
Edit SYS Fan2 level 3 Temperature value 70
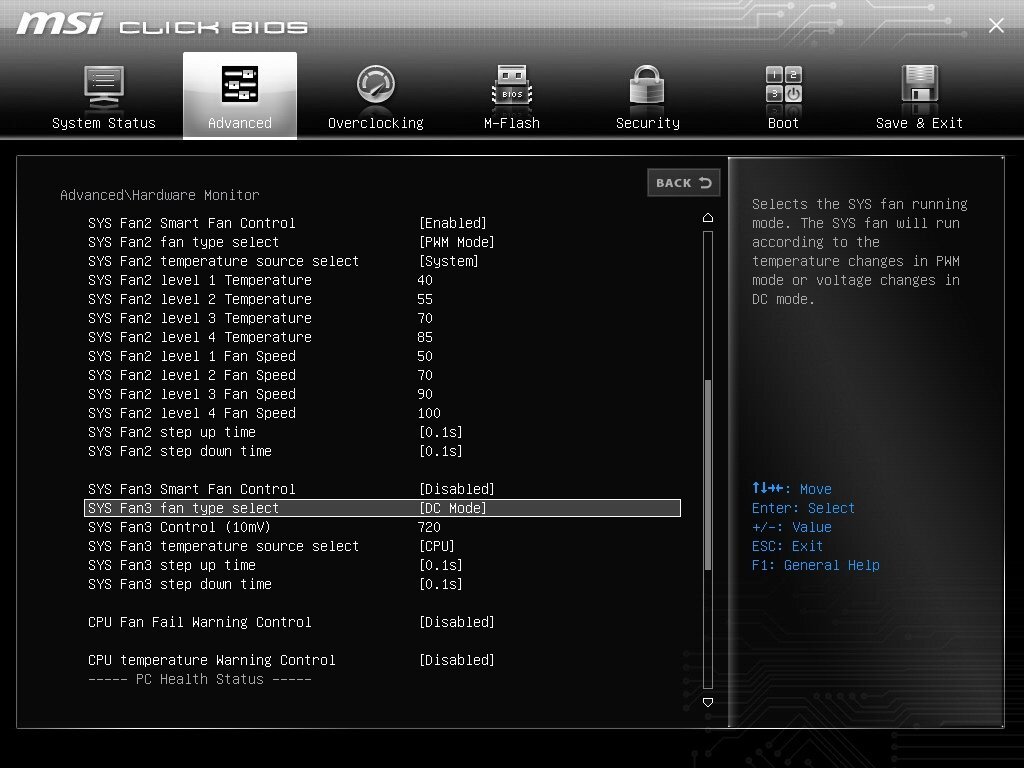(425, 318)
